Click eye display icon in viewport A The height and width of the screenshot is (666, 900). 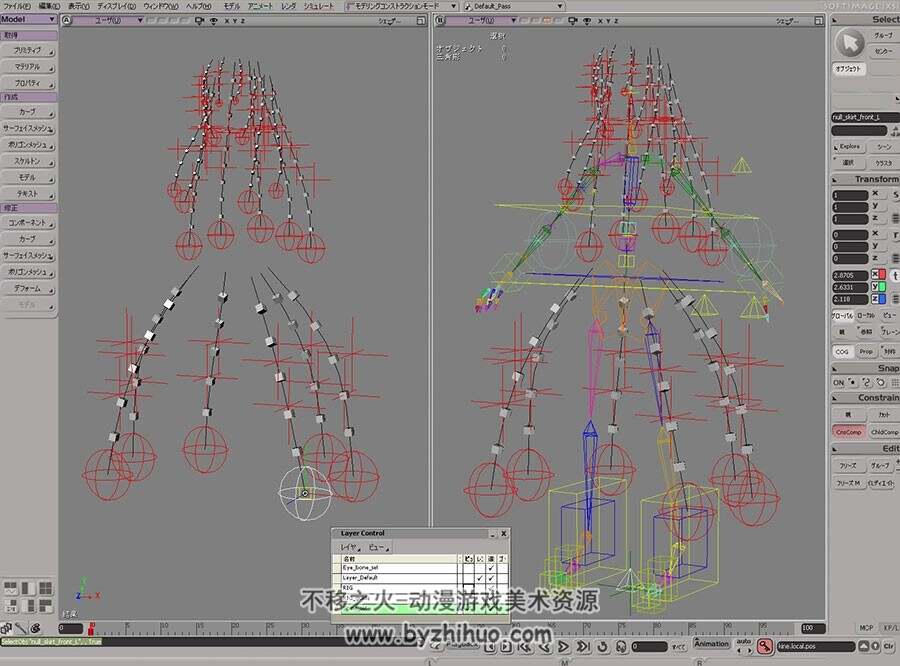(214, 21)
